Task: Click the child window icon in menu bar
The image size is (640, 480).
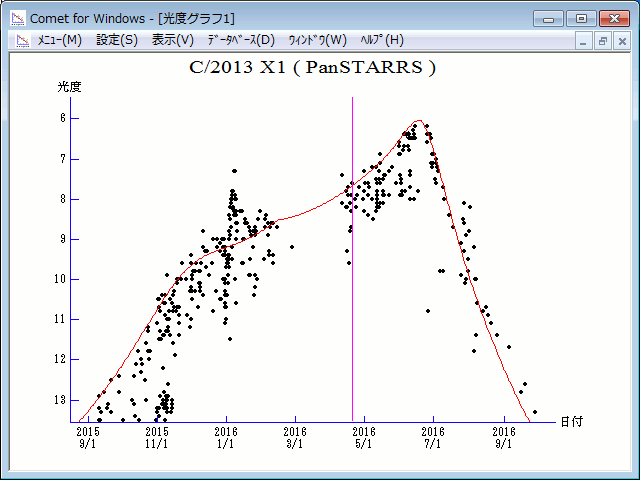Action: click(23, 40)
